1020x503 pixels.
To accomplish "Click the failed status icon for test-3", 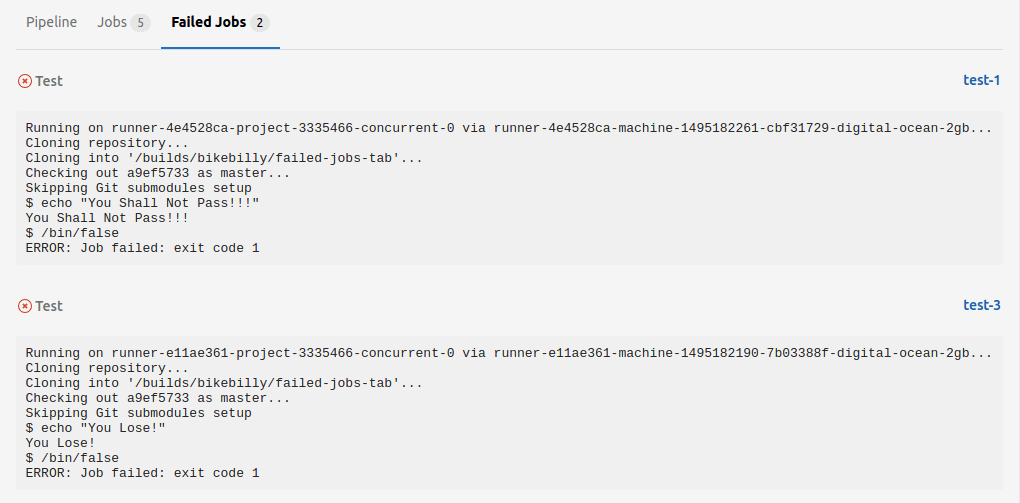I will 25,306.
